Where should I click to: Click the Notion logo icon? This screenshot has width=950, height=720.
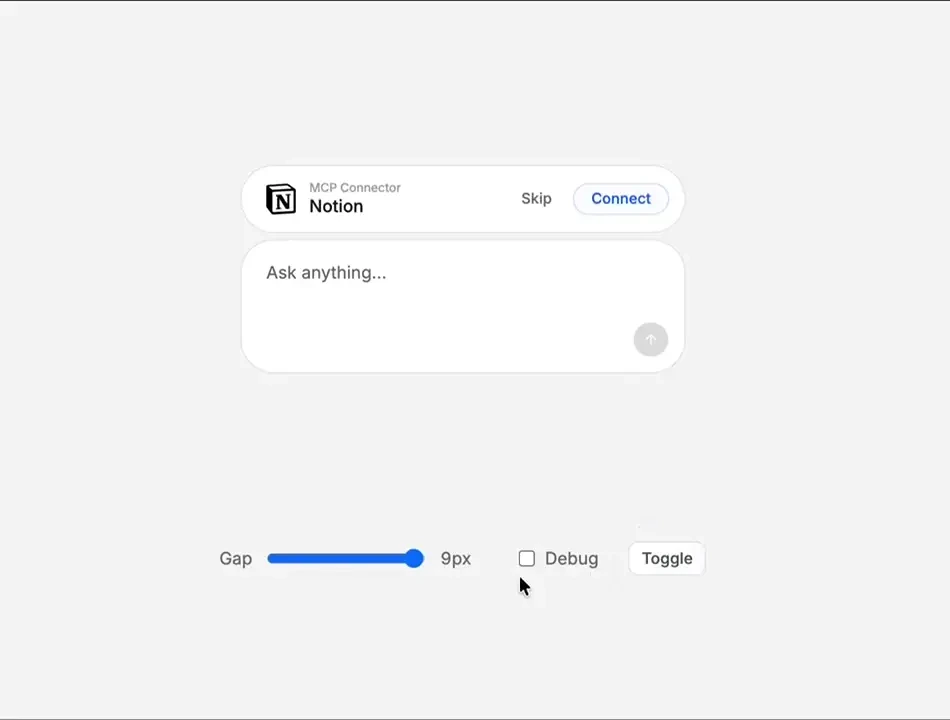tap(281, 199)
